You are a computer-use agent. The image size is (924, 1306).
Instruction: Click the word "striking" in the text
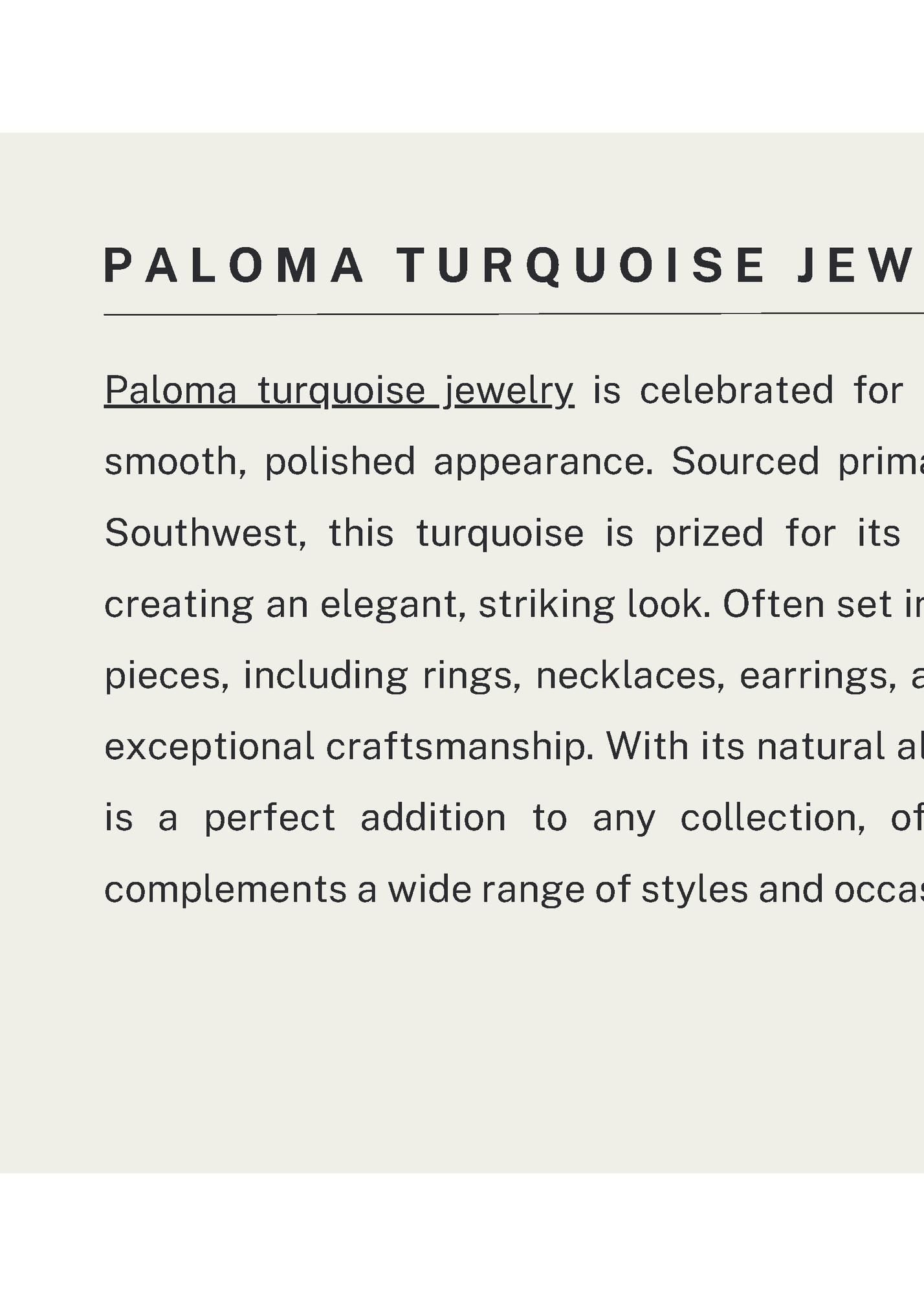tap(546, 604)
